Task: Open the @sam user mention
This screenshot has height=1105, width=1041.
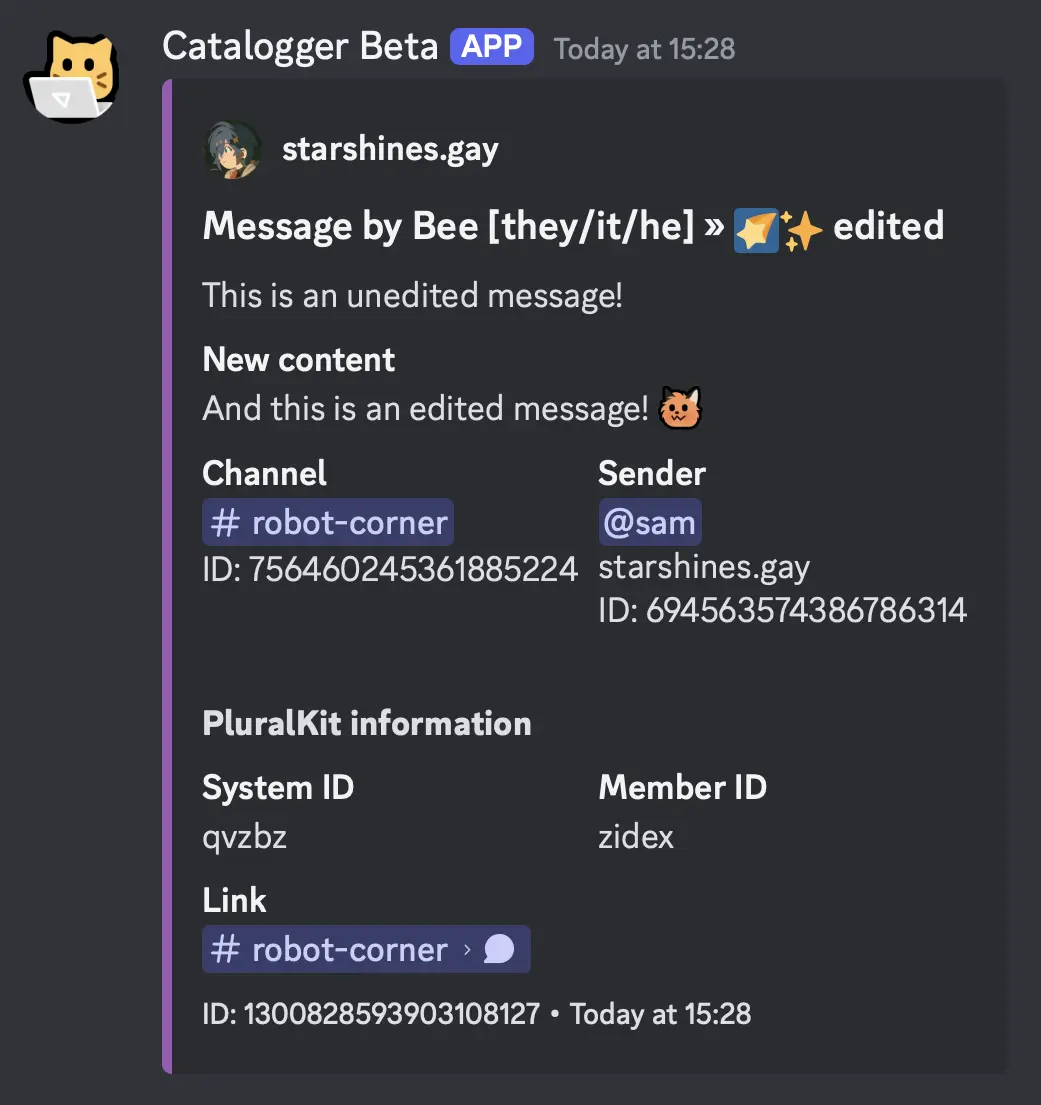Action: click(x=650, y=522)
